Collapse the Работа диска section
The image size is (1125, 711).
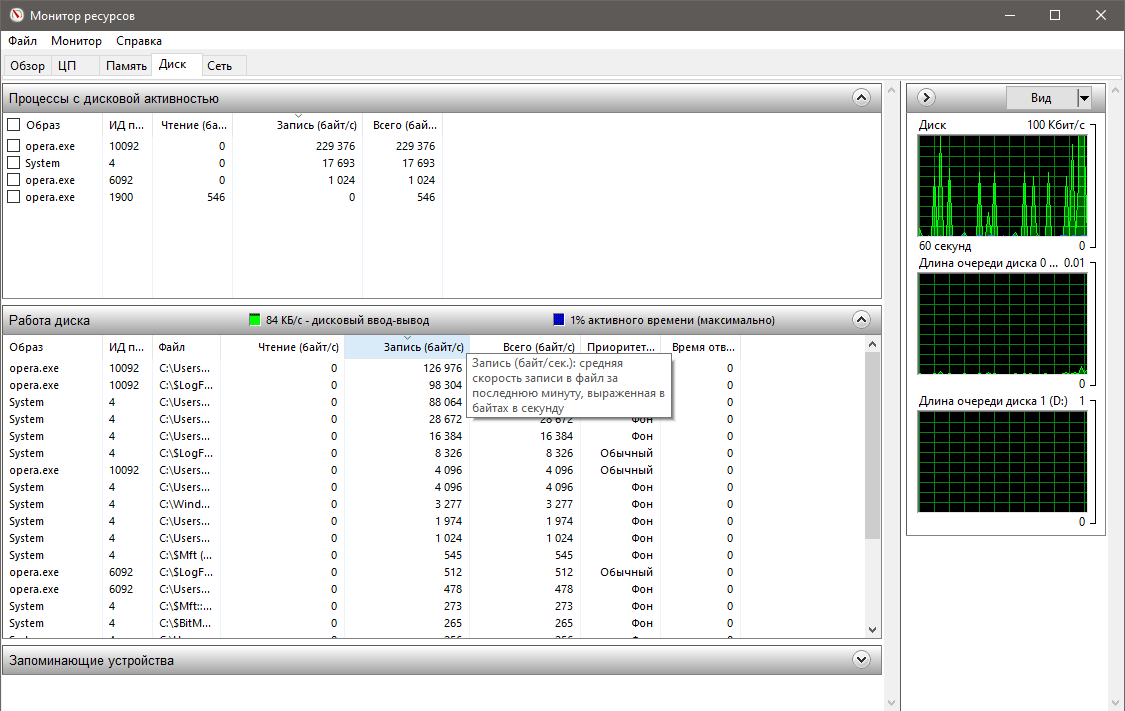point(862,319)
